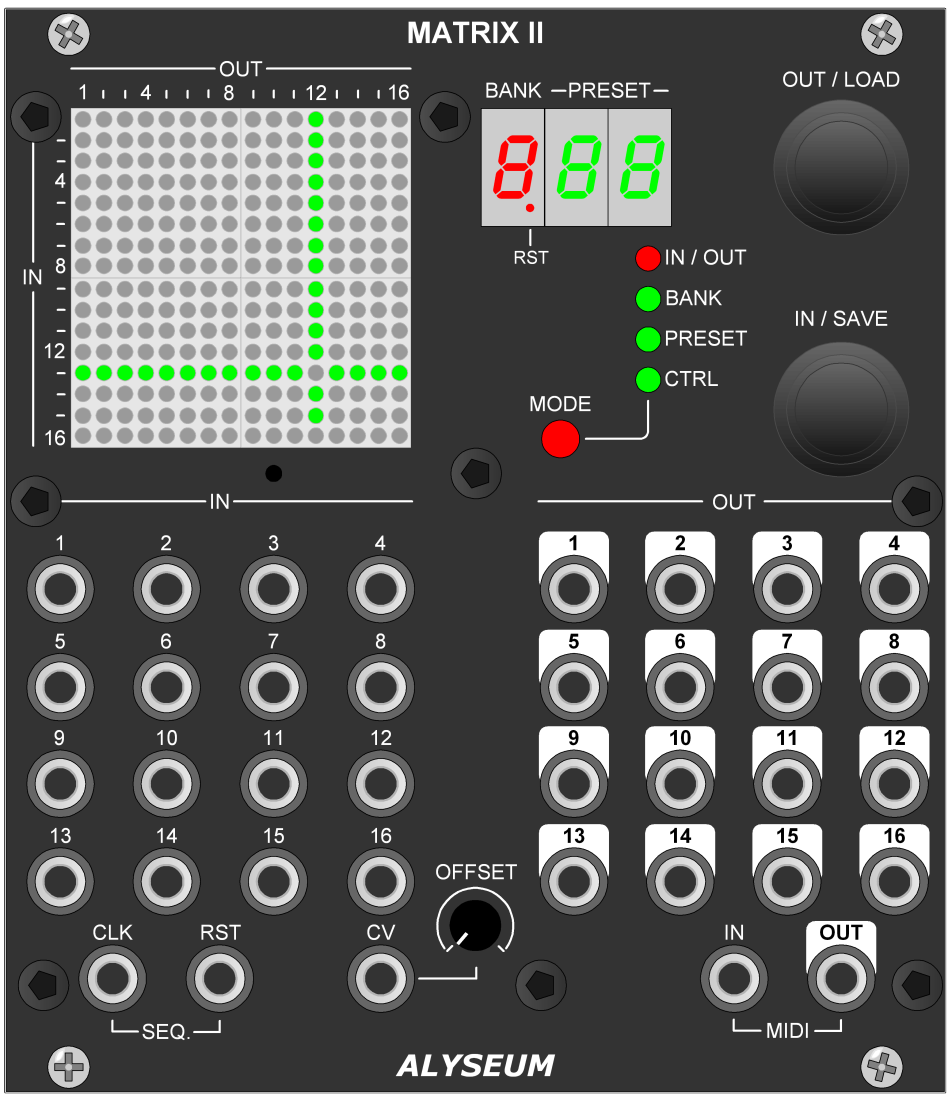Click the red BANK digit display
The image size is (952, 1101).
(x=514, y=168)
